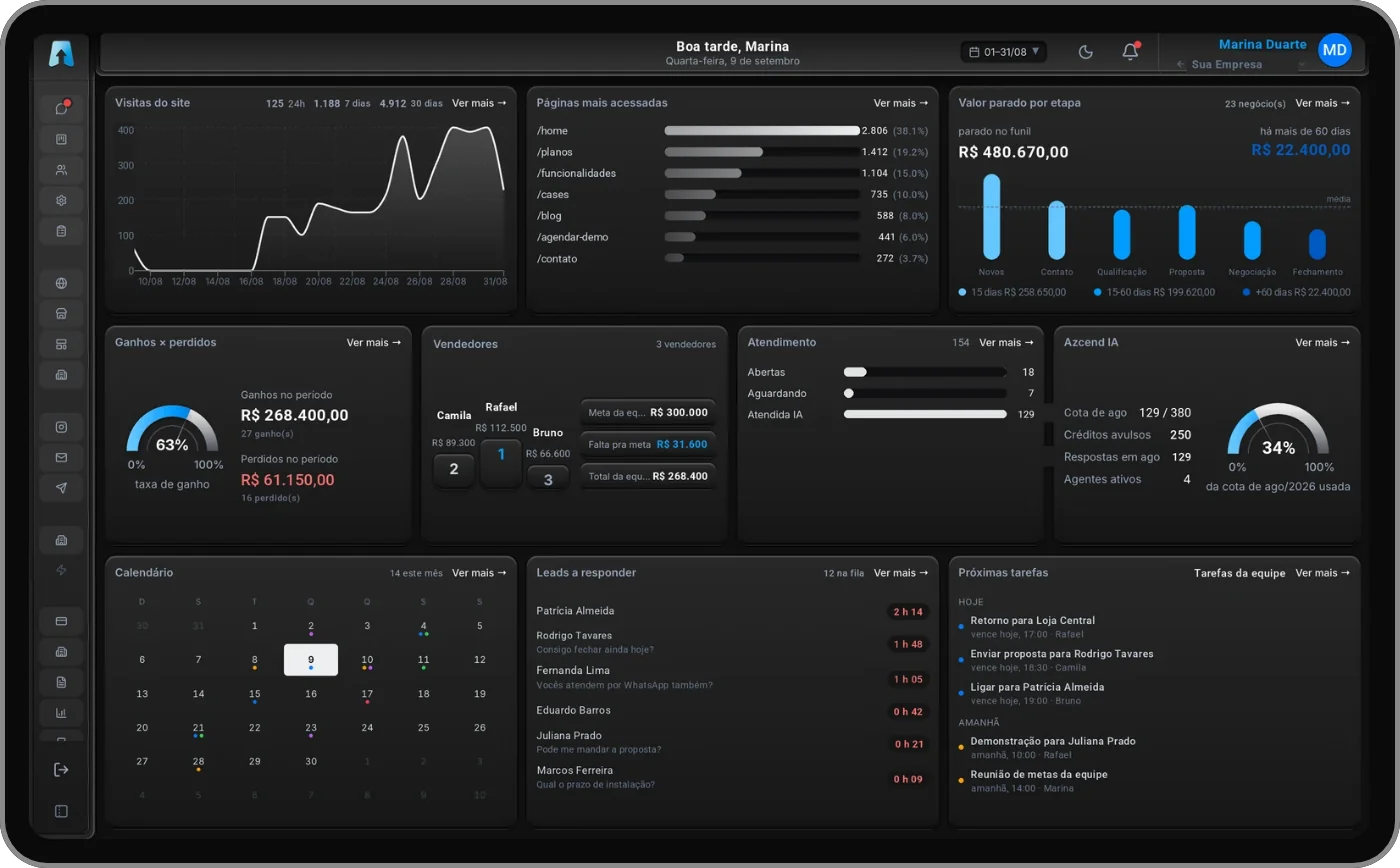The width and height of the screenshot is (1400, 868).
Task: Open lead Rodrigo Tavares
Action: coord(733,642)
